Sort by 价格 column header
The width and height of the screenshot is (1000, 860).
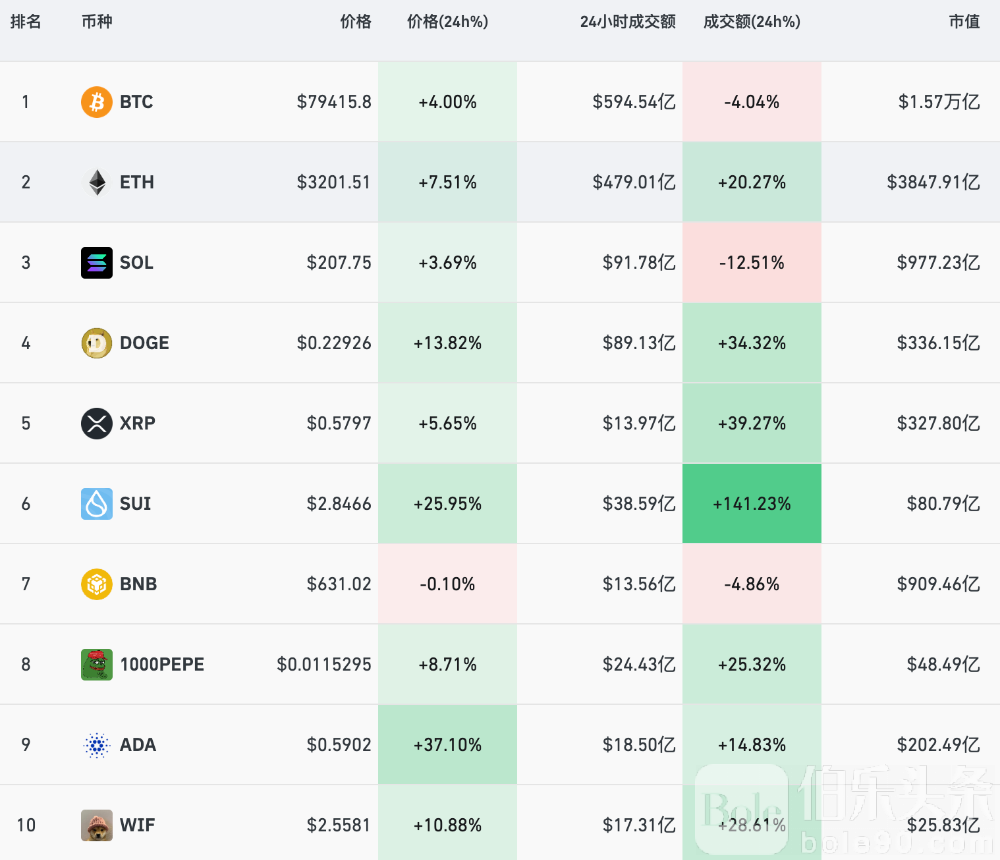pos(356,22)
